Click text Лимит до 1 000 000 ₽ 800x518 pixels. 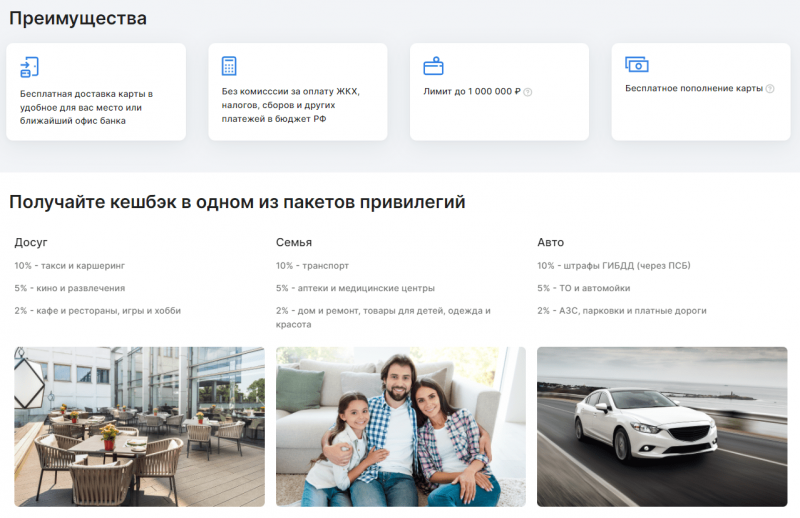click(x=472, y=91)
